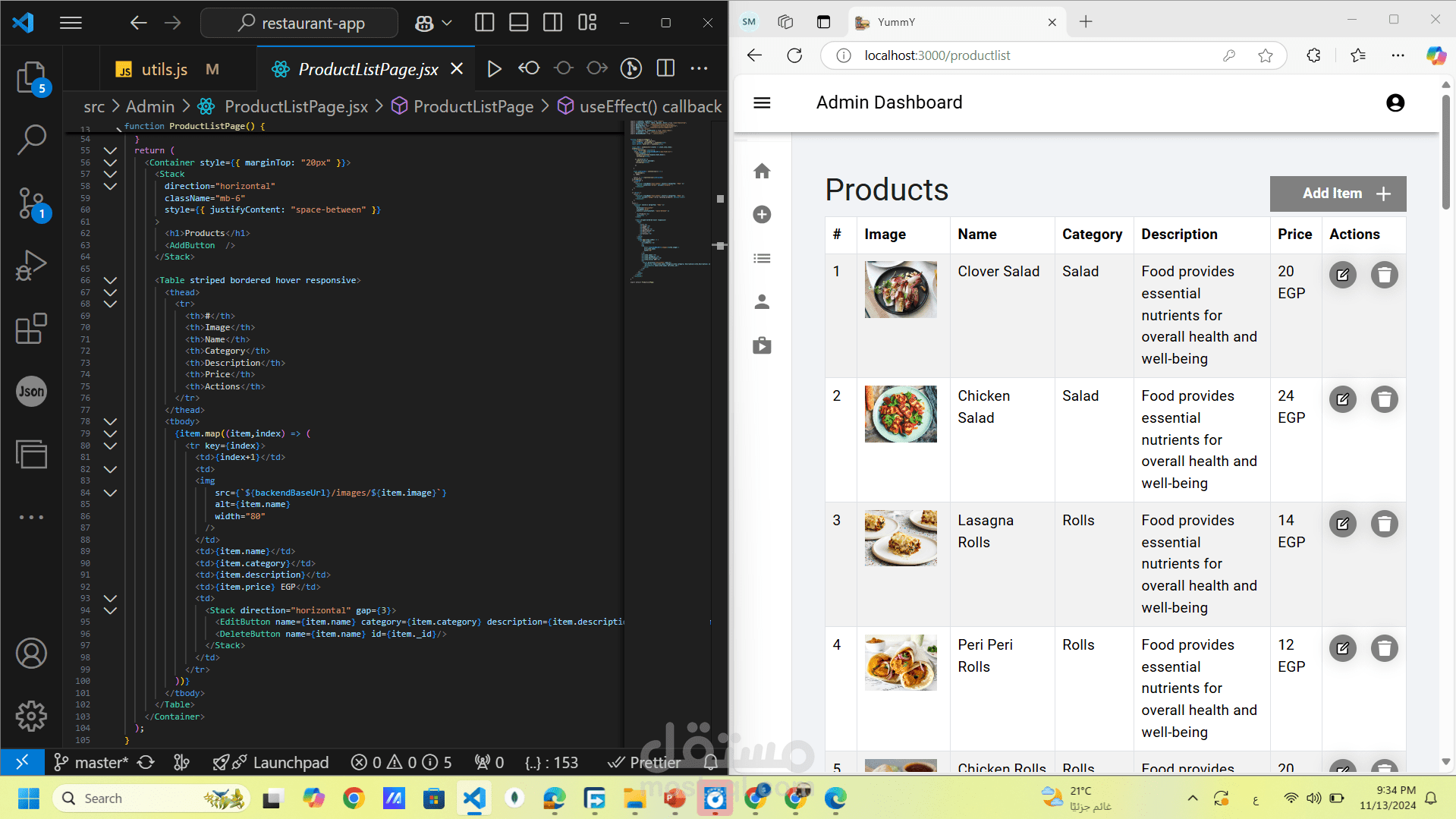Show errors and warnings problems count
Screen dimensions: 1456x819
pos(401,763)
